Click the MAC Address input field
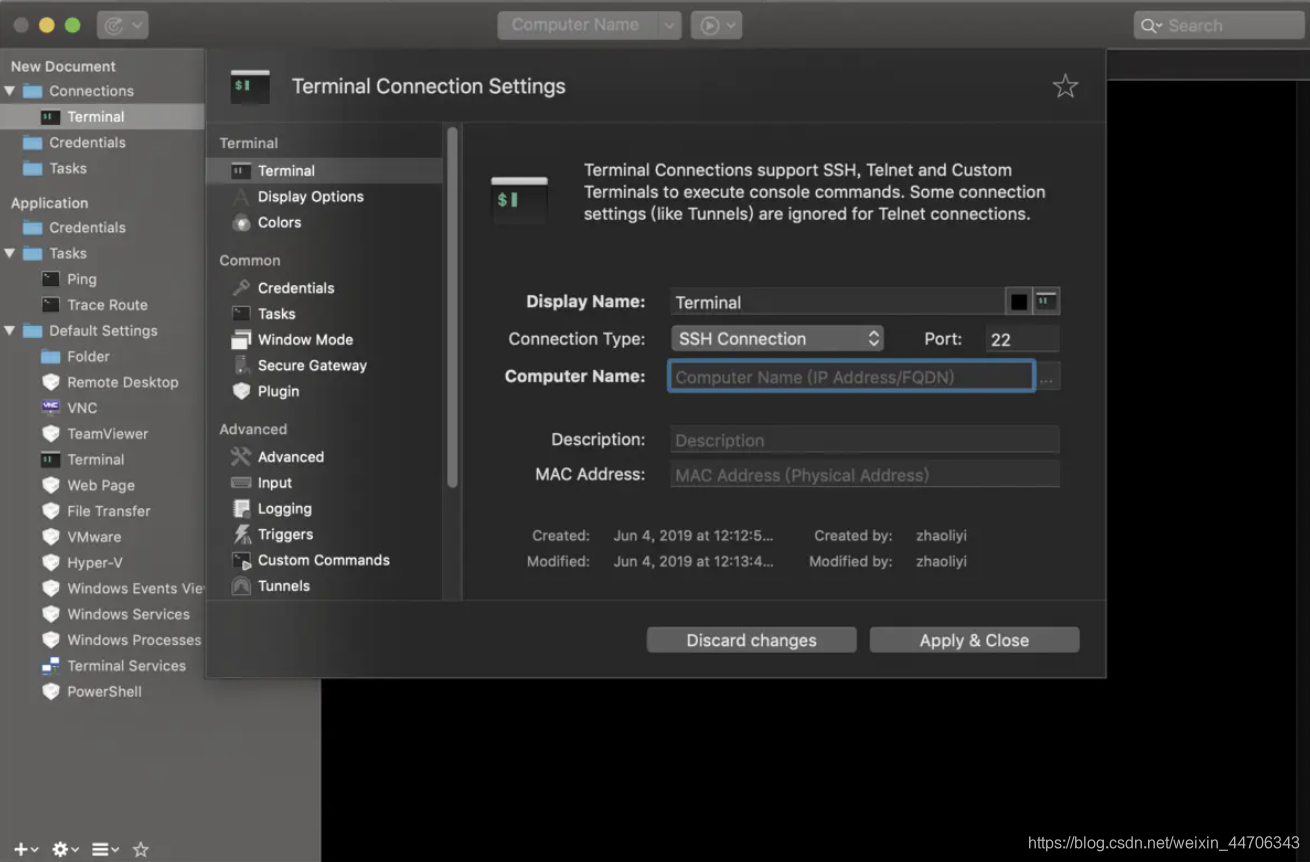The image size is (1310, 862). coord(864,475)
